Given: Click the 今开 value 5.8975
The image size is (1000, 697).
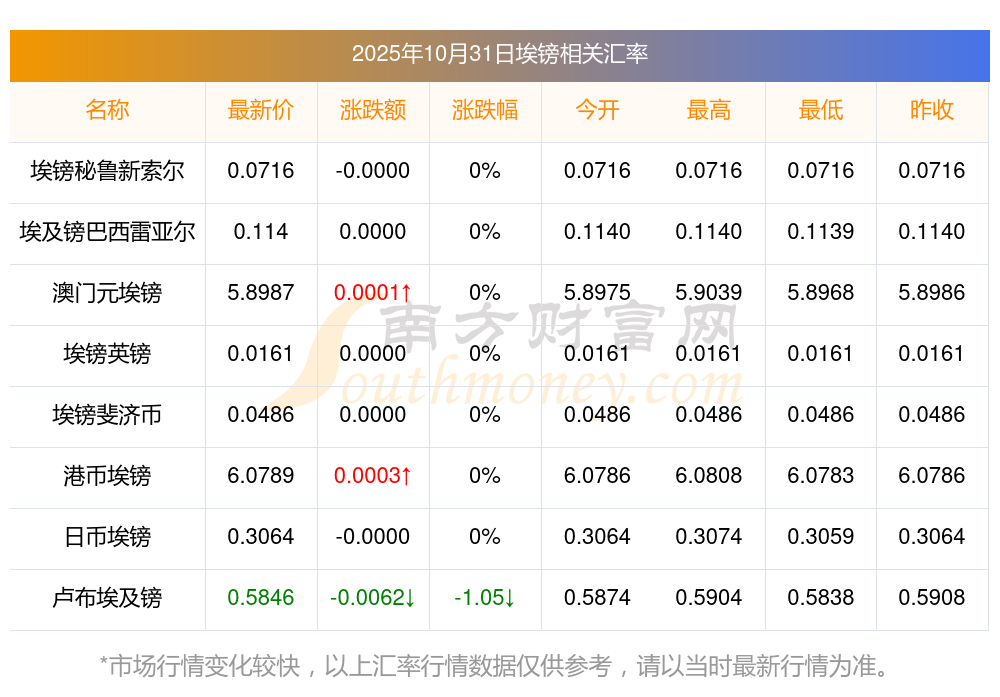Looking at the screenshot, I should tap(597, 293).
